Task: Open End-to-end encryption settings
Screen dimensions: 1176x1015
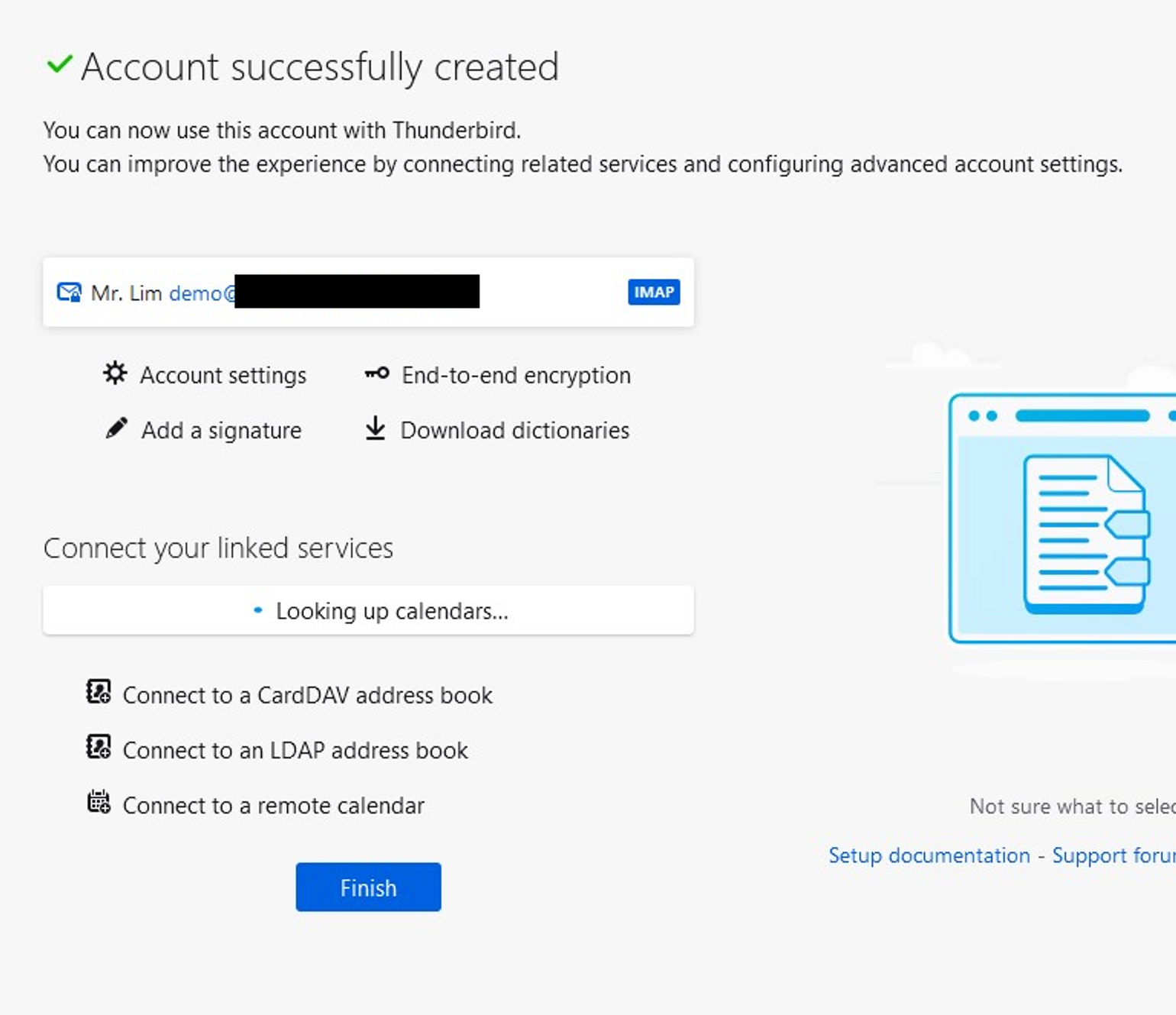Action: 515,375
